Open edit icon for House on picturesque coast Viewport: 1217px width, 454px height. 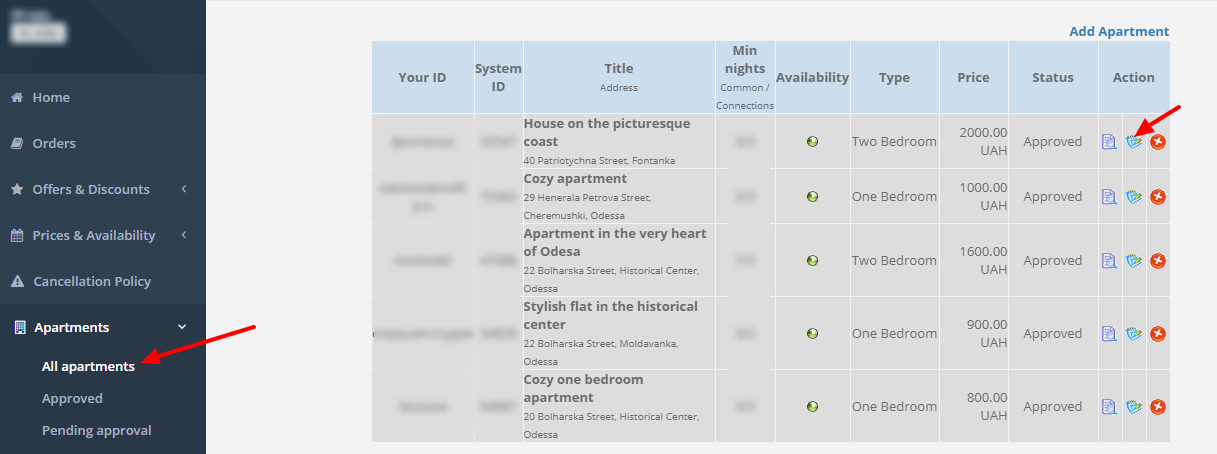[x=1134, y=142]
